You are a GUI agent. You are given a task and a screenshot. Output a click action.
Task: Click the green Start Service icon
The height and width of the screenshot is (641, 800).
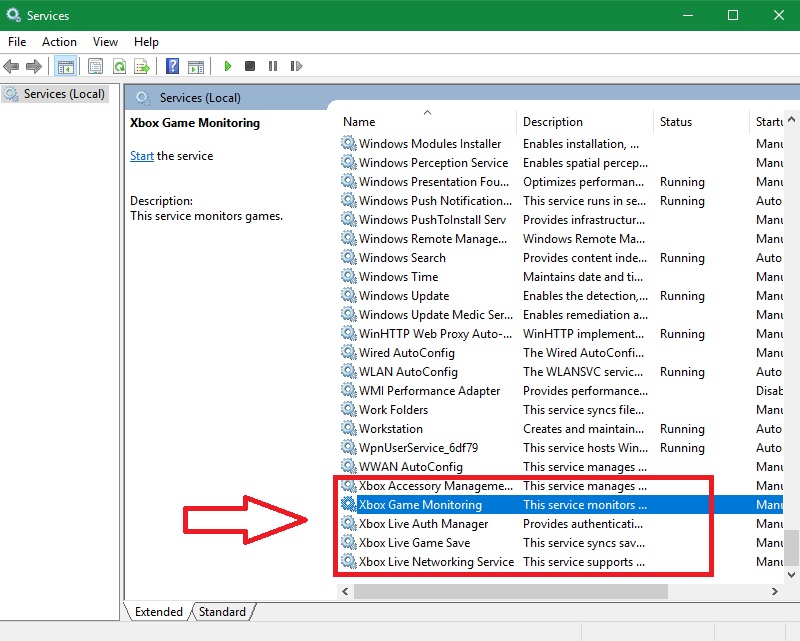pyautogui.click(x=228, y=66)
